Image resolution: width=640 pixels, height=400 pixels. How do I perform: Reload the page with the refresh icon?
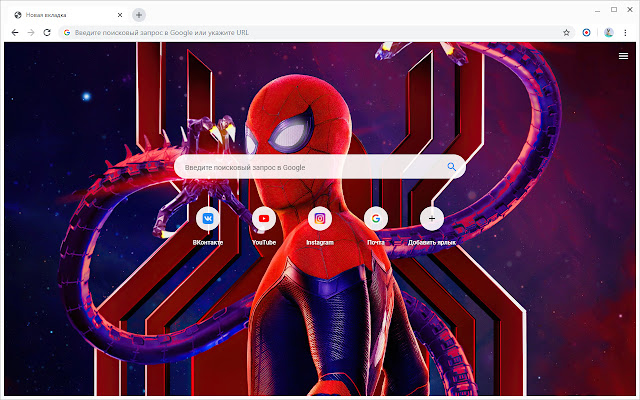(x=47, y=33)
